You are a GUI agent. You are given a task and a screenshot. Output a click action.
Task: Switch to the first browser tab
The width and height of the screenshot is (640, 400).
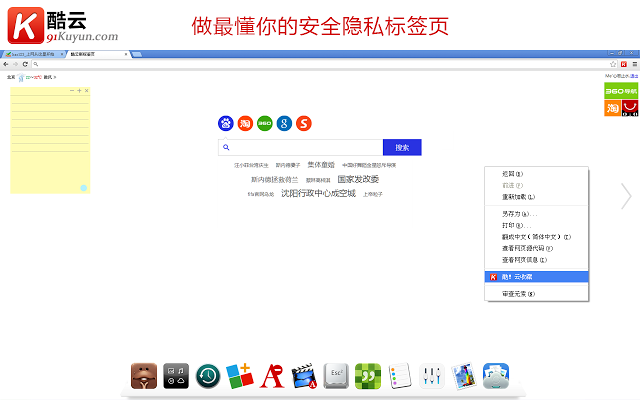click(x=33, y=54)
